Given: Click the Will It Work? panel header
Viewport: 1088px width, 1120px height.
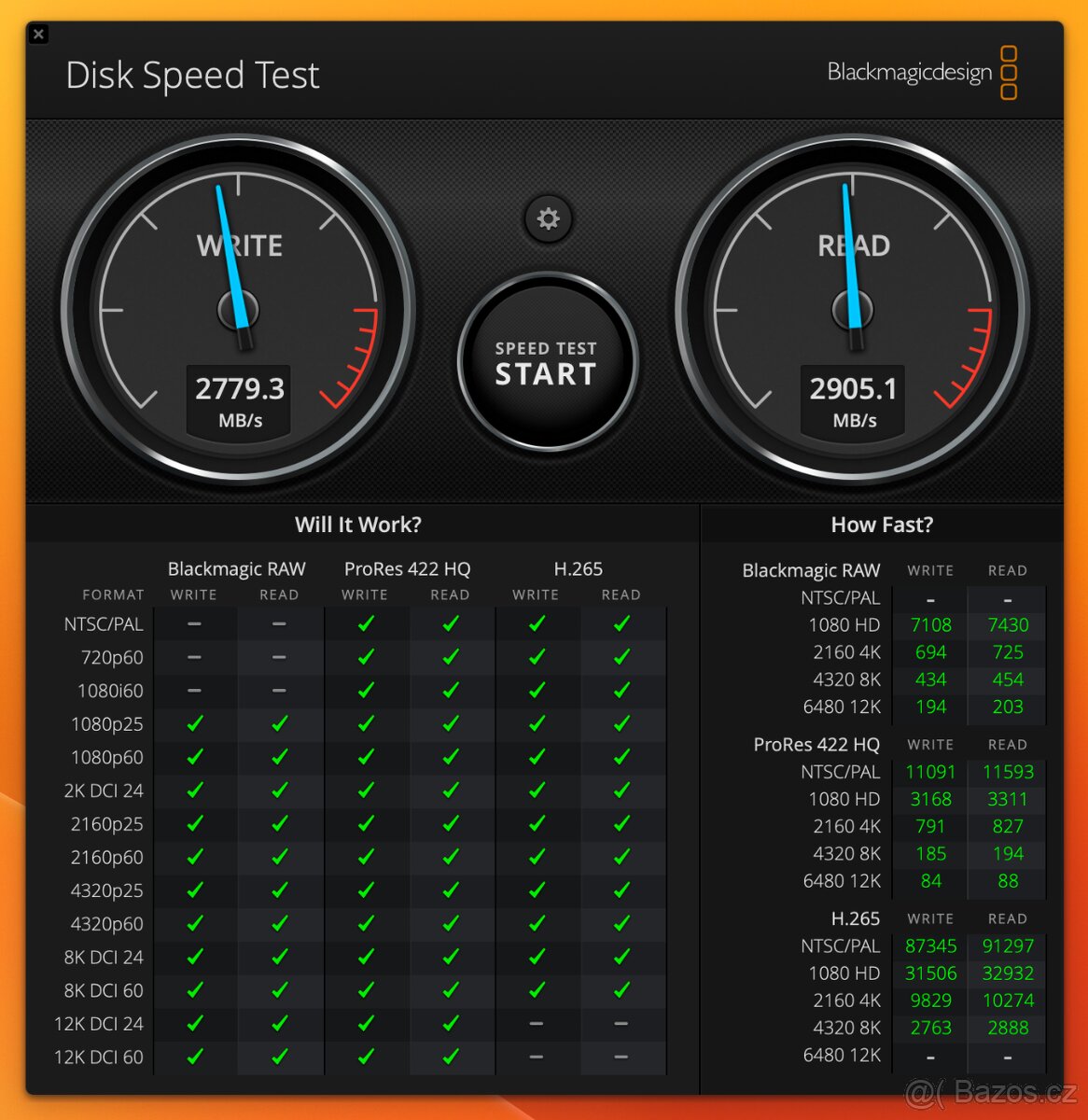Looking at the screenshot, I should click(x=358, y=525).
